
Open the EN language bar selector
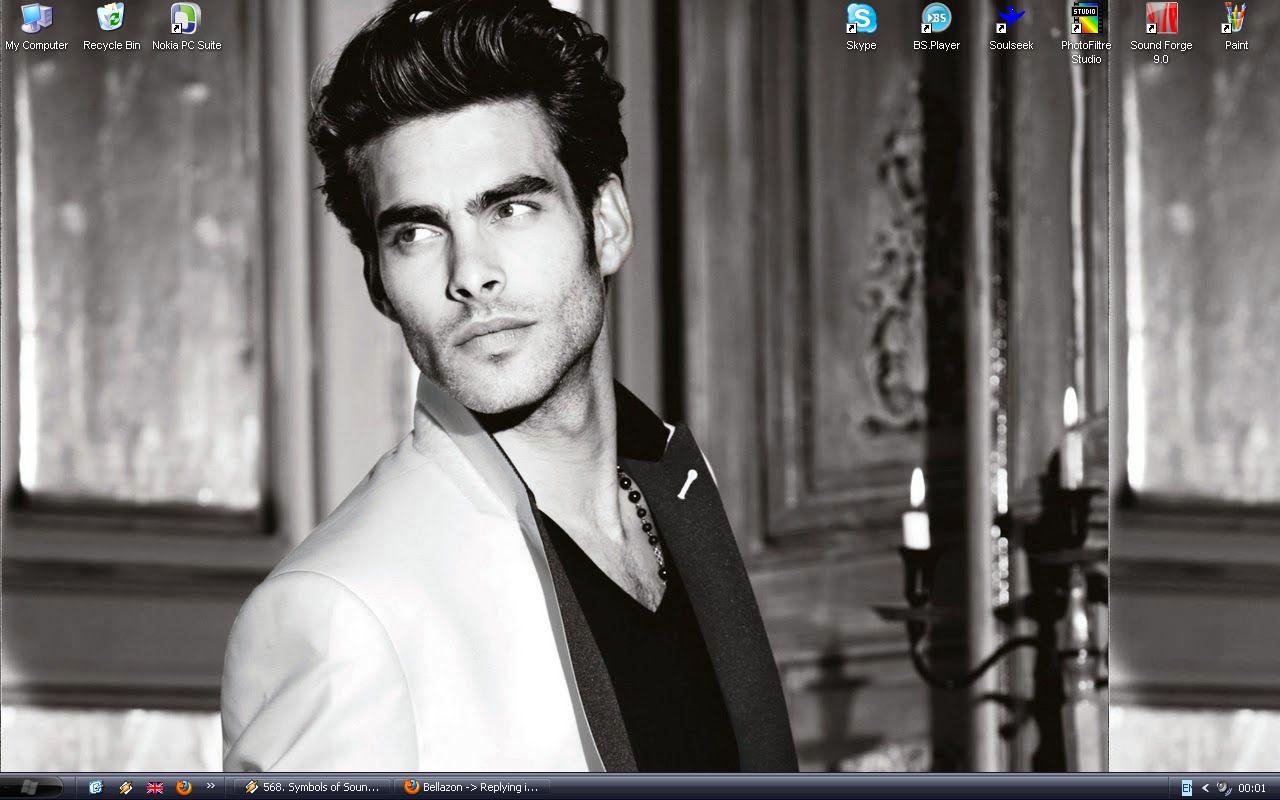1186,787
